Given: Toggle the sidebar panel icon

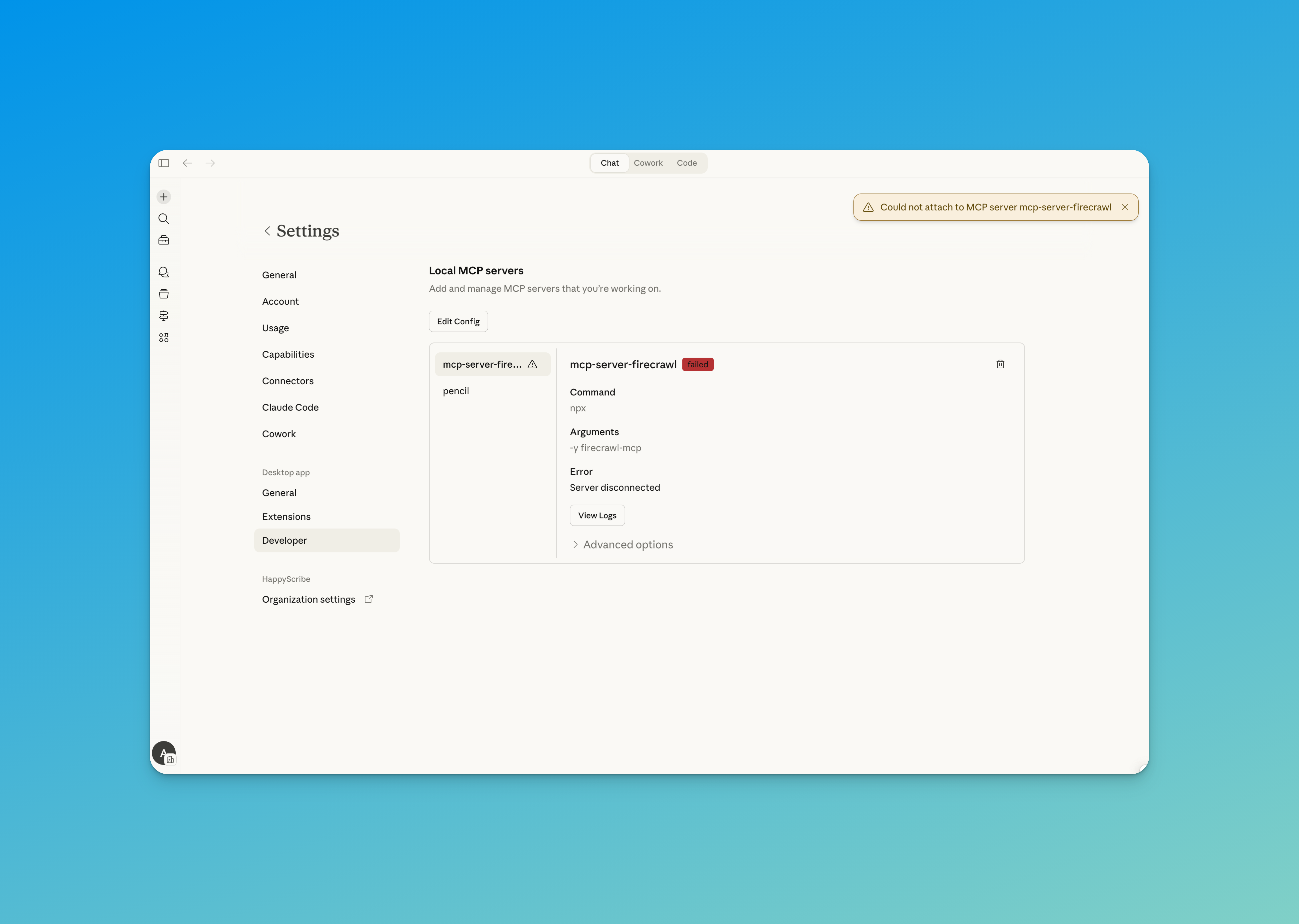Looking at the screenshot, I should (164, 163).
